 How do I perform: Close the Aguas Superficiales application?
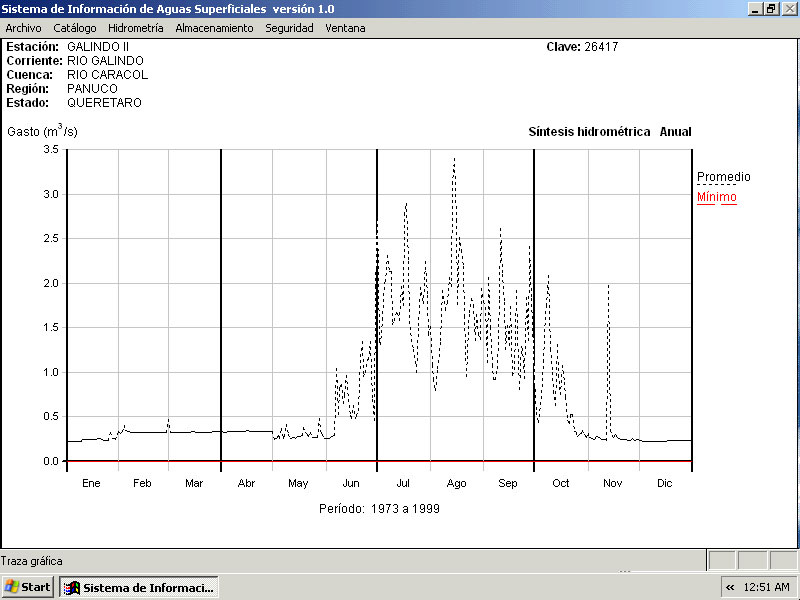788,8
